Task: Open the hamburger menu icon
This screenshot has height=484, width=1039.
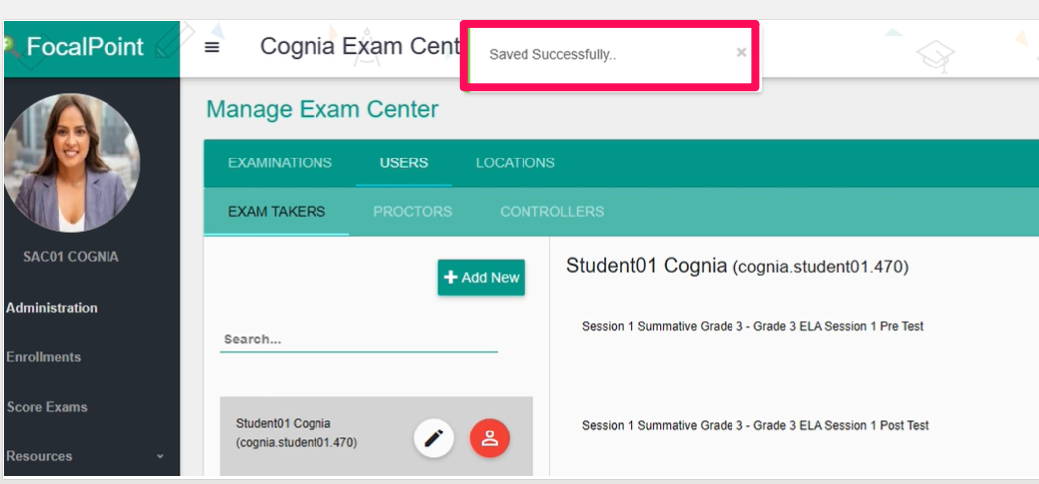Action: pos(212,48)
